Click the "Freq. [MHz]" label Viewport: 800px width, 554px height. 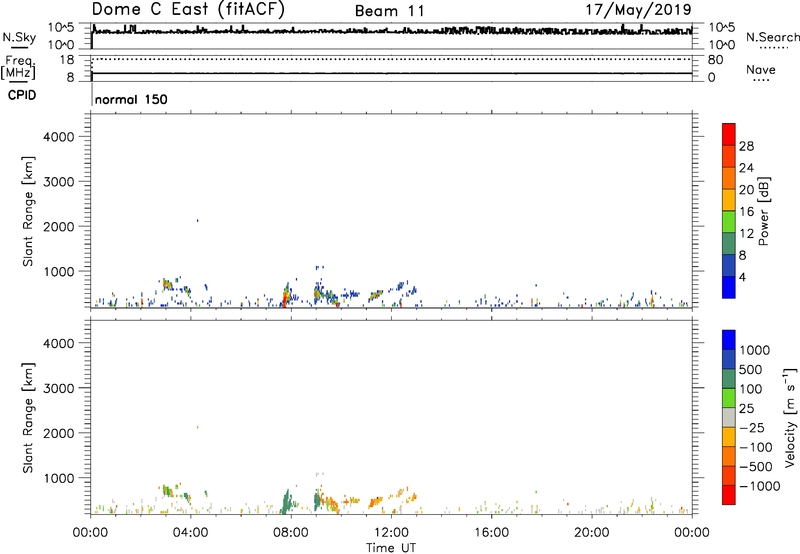[x=18, y=67]
